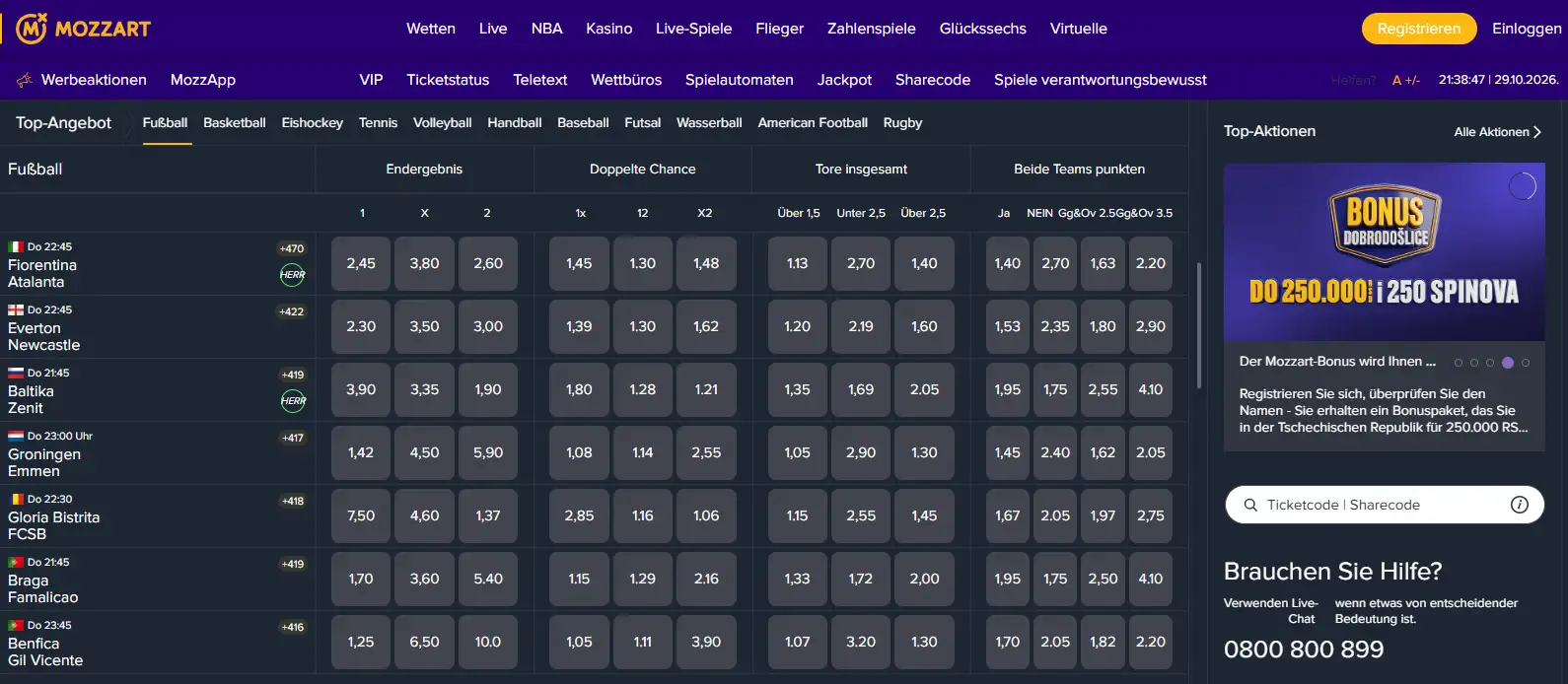Viewport: 1568px width, 684px height.
Task: Click the search magnifier in Sharecode box
Action: pos(1250,505)
